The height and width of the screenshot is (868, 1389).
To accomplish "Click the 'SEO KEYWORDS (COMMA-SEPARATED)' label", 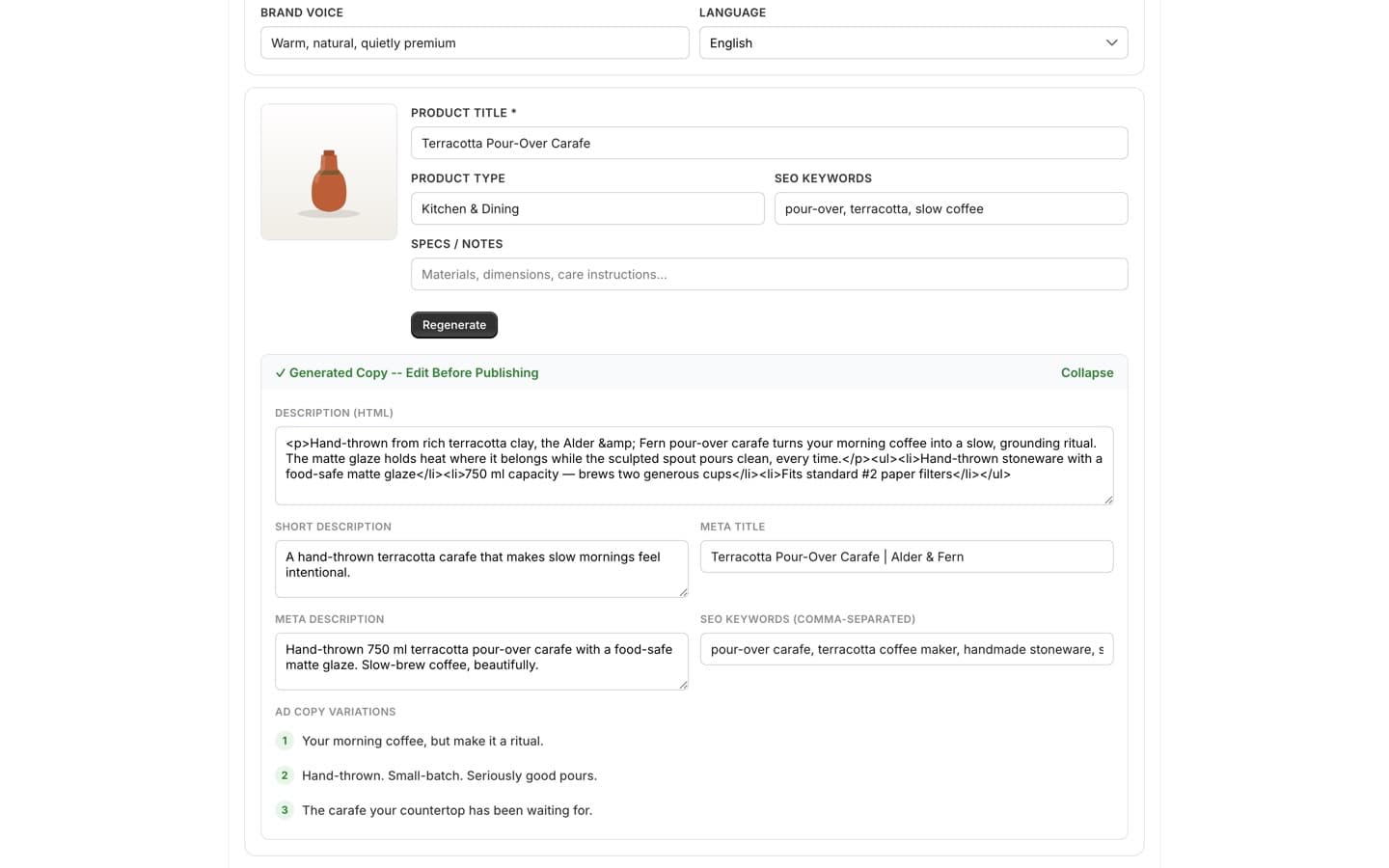I will click(807, 619).
